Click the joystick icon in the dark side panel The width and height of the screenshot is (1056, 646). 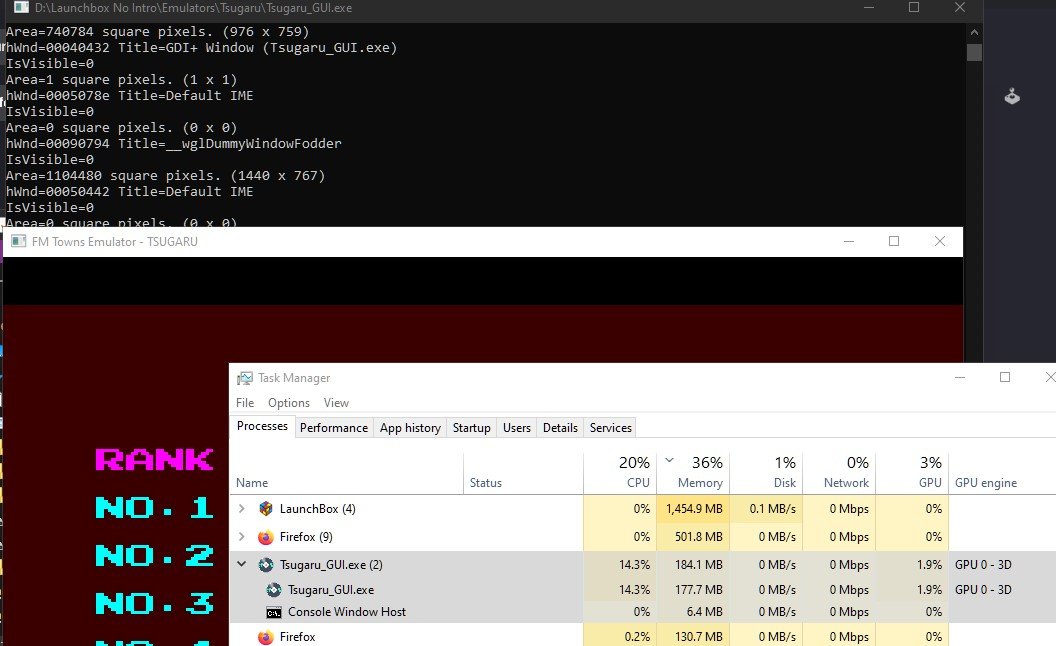(1012, 96)
